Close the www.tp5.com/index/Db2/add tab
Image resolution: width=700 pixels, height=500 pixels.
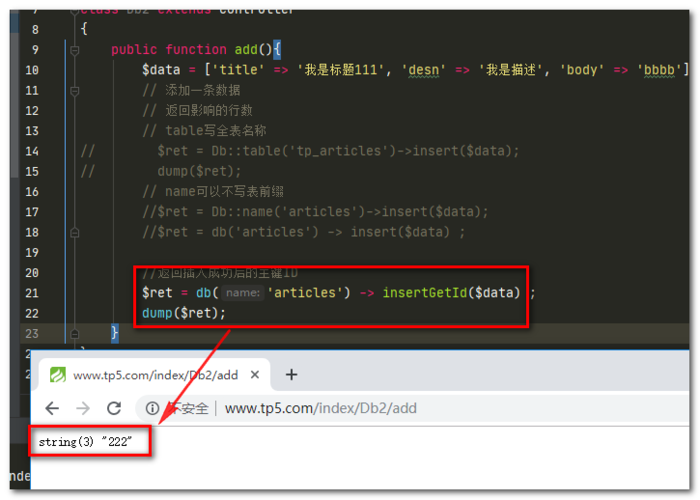[255, 375]
